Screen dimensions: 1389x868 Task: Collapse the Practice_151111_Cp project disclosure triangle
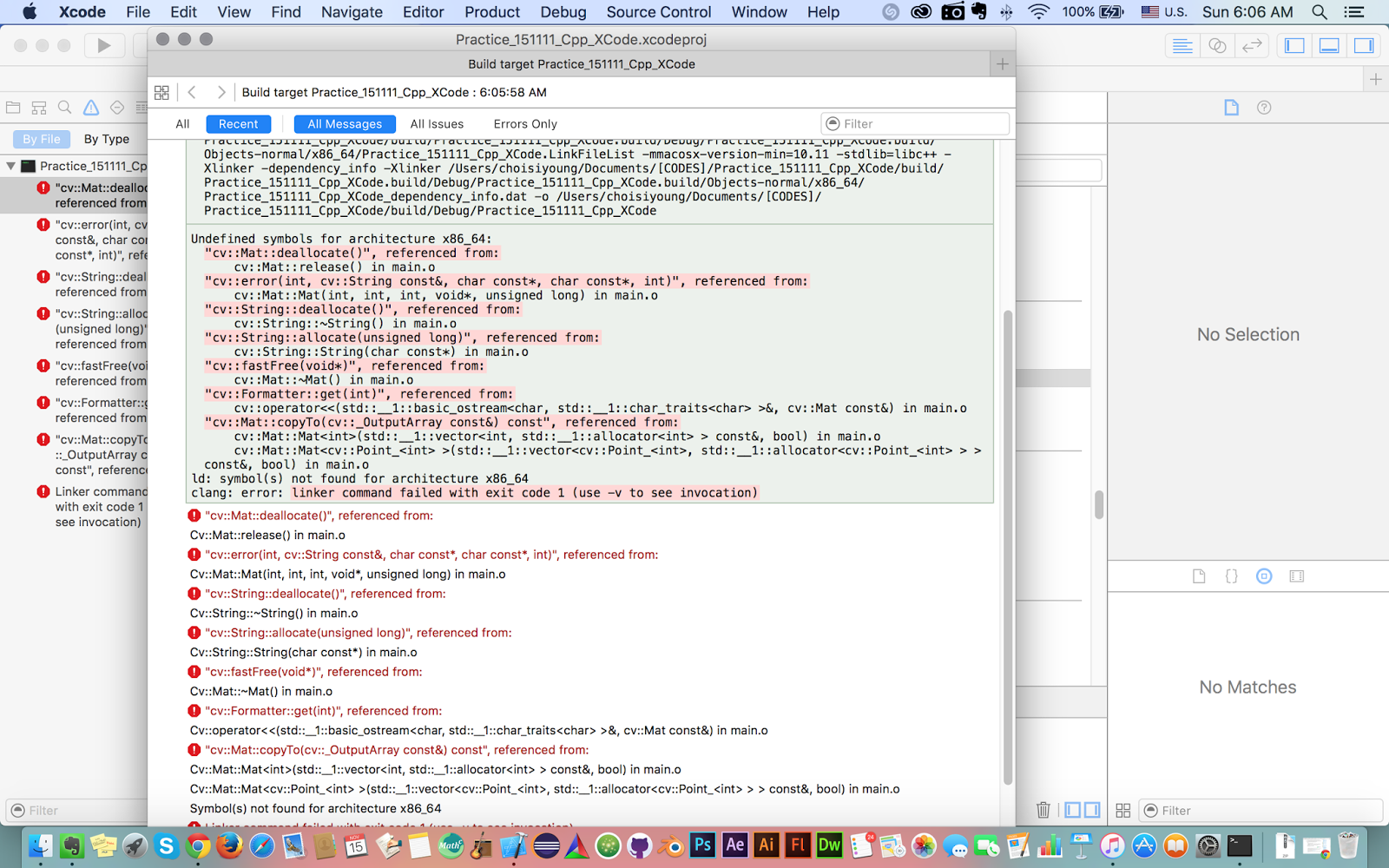coord(11,166)
